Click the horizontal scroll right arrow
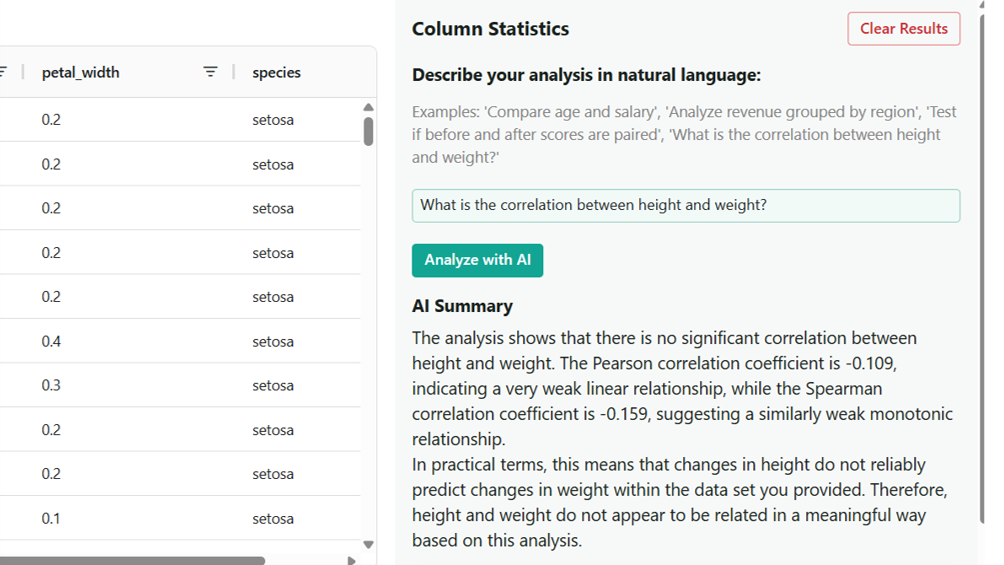1004x565 pixels. (x=351, y=561)
